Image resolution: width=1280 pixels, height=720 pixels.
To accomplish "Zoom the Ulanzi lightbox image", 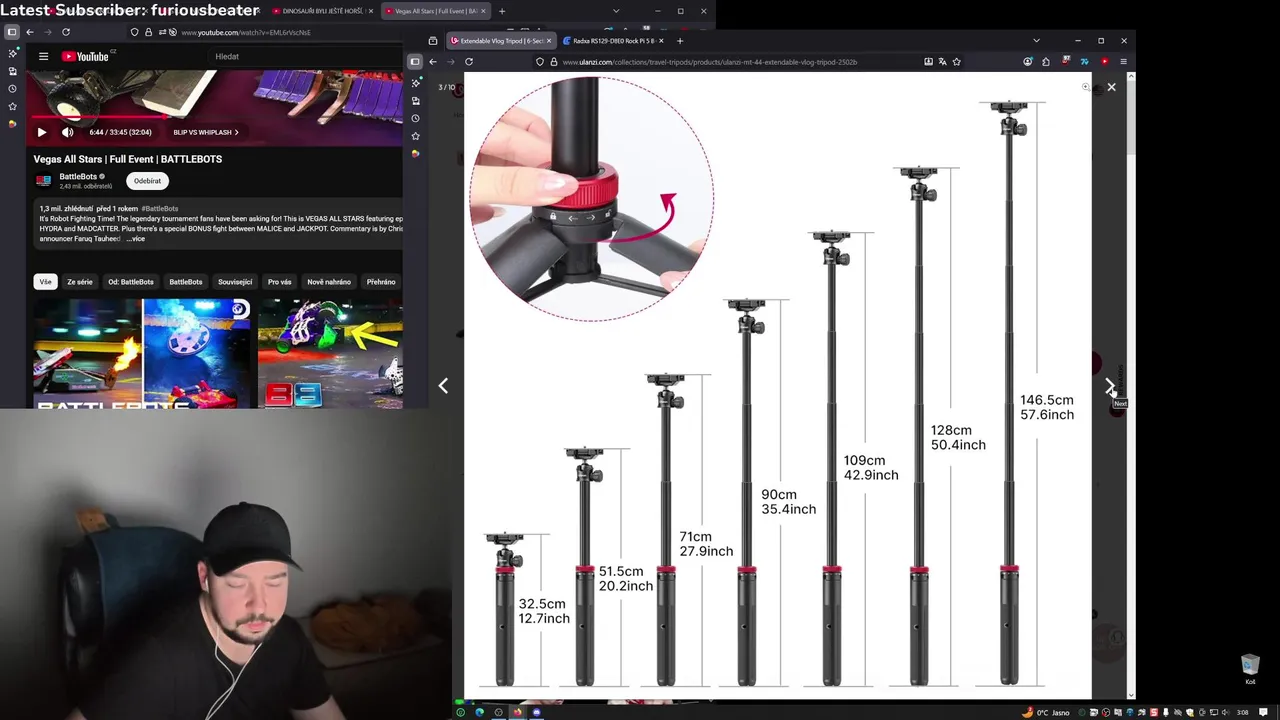I will click(1086, 87).
